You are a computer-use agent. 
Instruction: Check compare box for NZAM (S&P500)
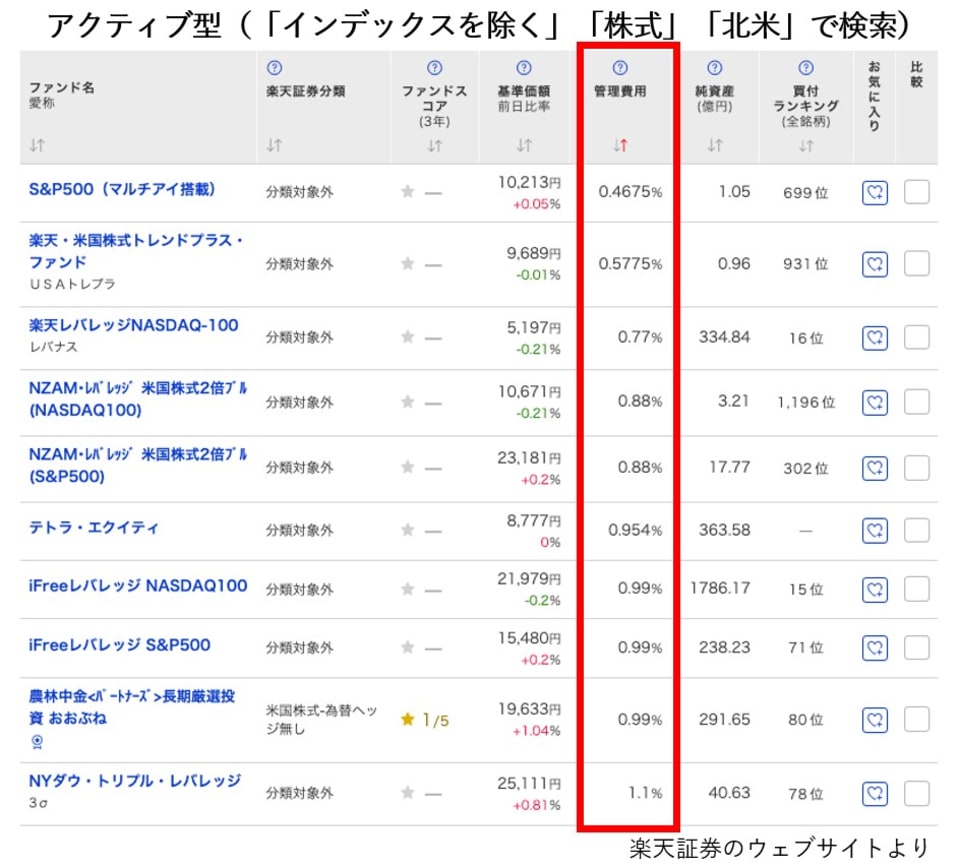tap(917, 468)
